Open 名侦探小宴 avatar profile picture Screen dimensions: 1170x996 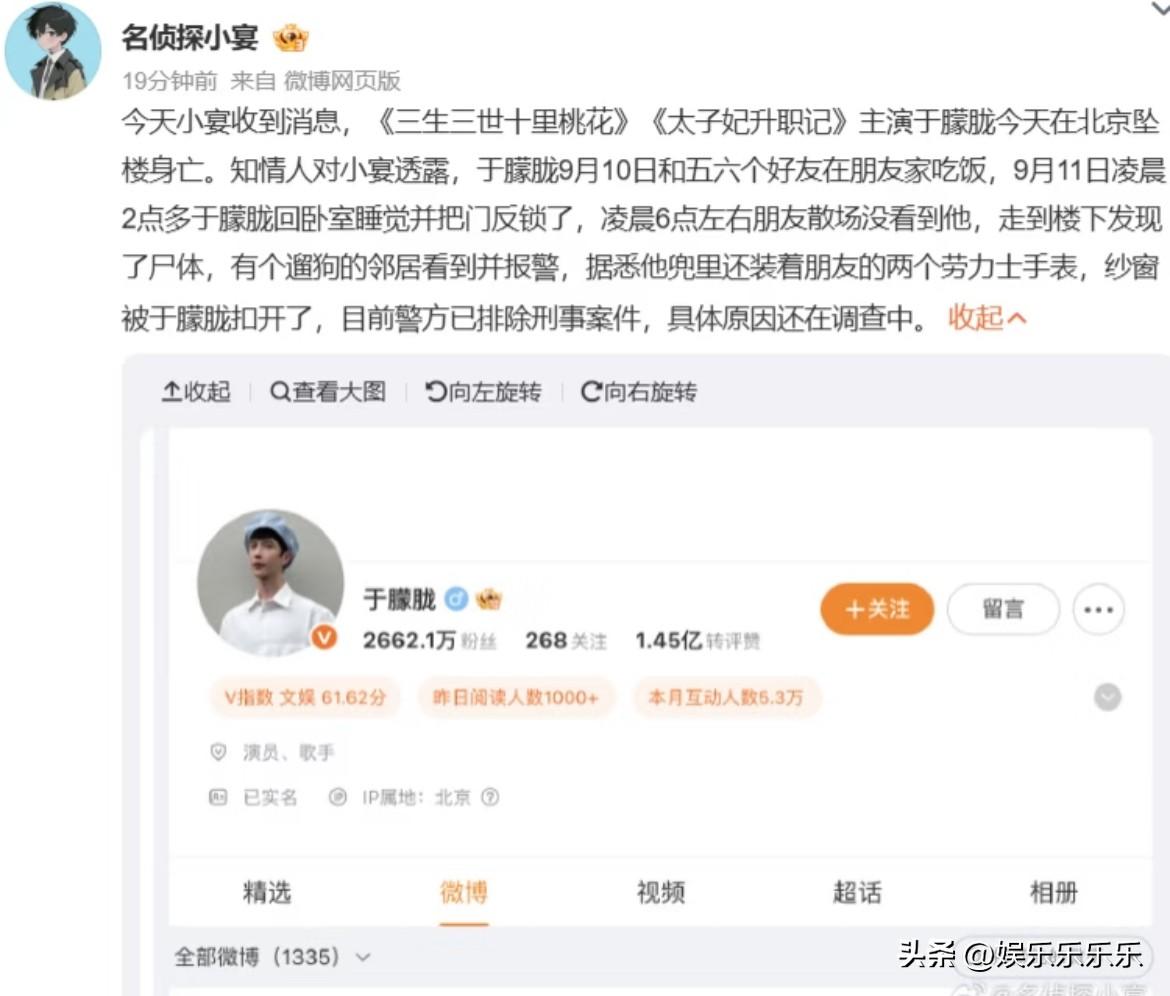[53, 51]
